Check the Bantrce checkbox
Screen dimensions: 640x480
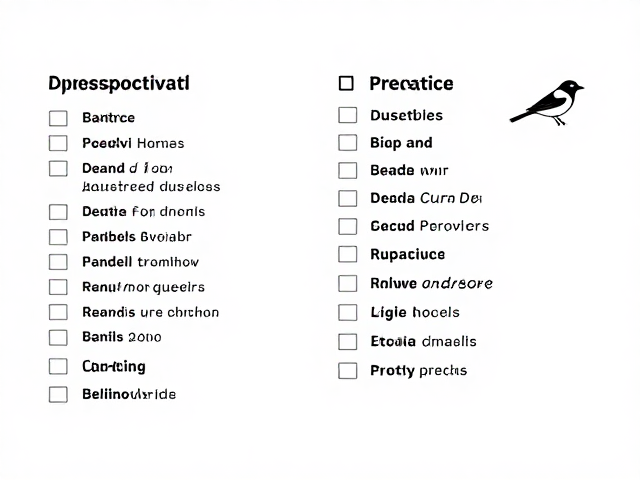pyautogui.click(x=58, y=118)
